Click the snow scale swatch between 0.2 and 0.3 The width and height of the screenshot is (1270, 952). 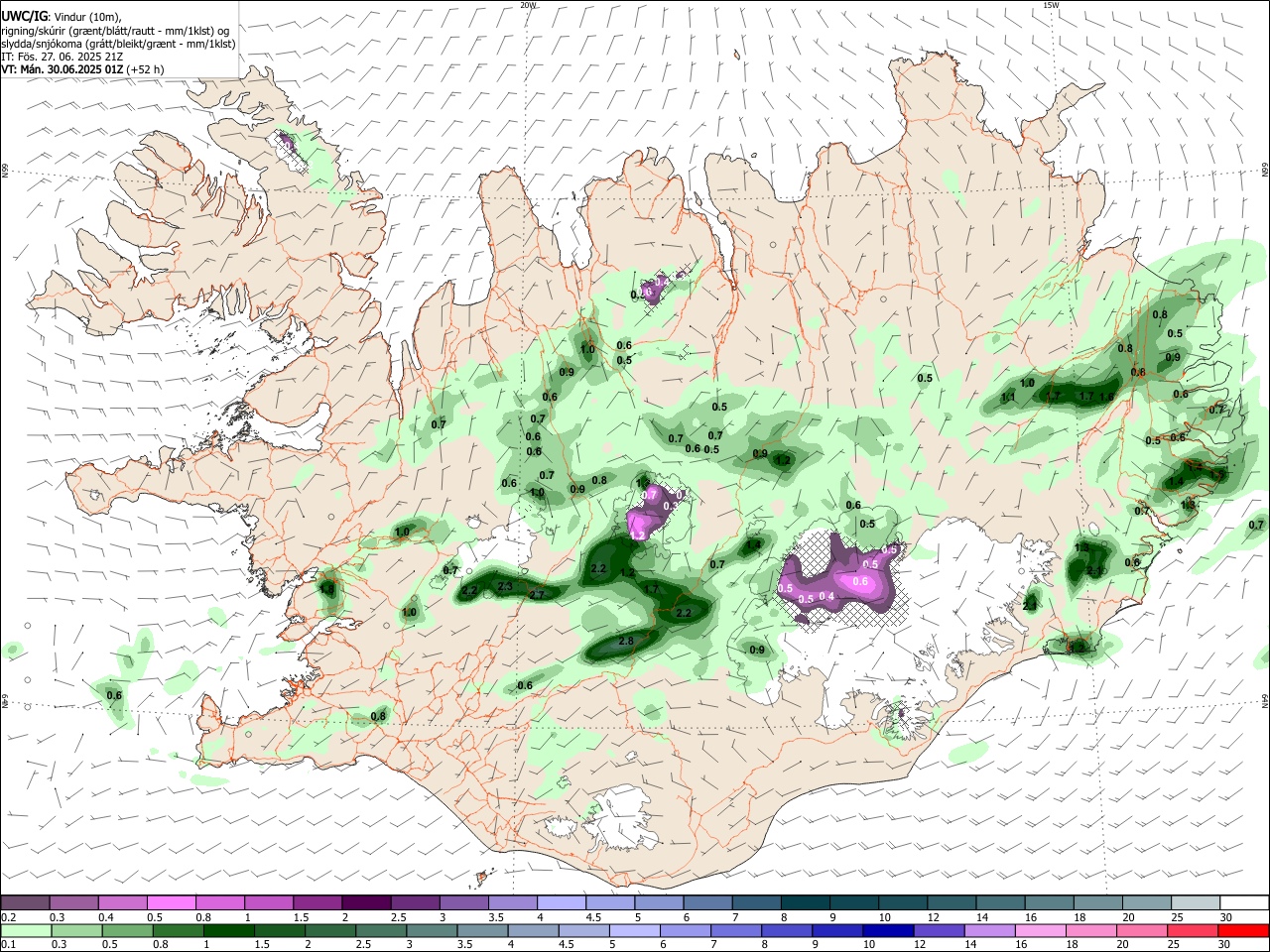coord(25,902)
